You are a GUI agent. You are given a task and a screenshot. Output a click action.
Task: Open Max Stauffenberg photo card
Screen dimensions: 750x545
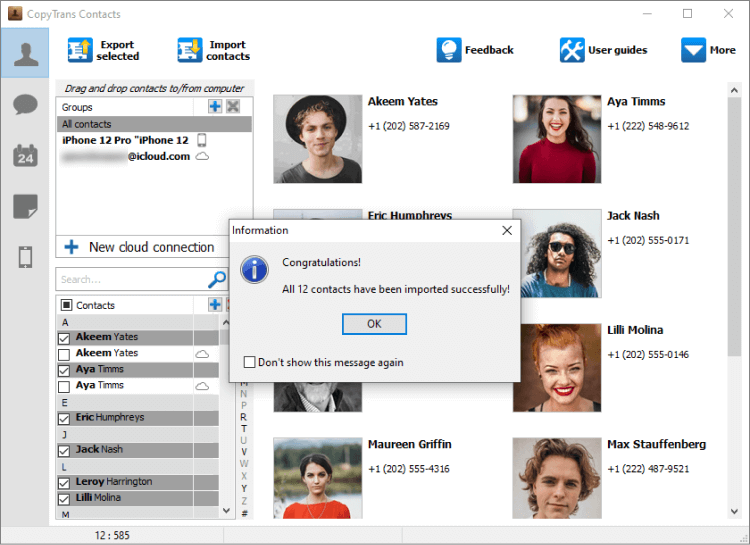tap(557, 478)
